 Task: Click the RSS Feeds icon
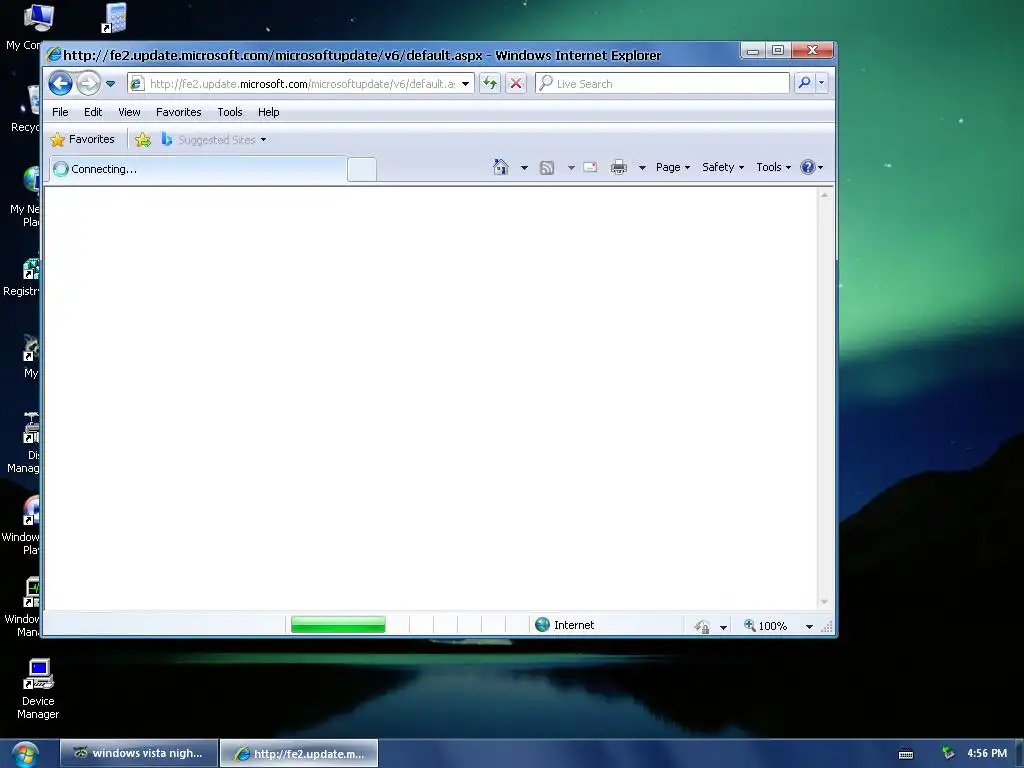coord(547,168)
